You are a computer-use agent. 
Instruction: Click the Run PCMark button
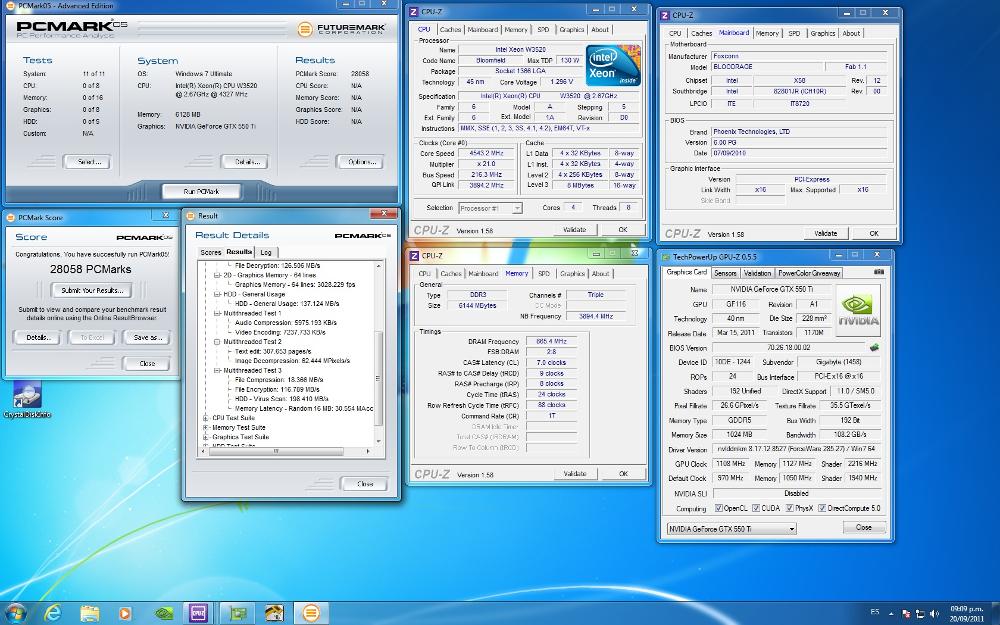[x=202, y=191]
